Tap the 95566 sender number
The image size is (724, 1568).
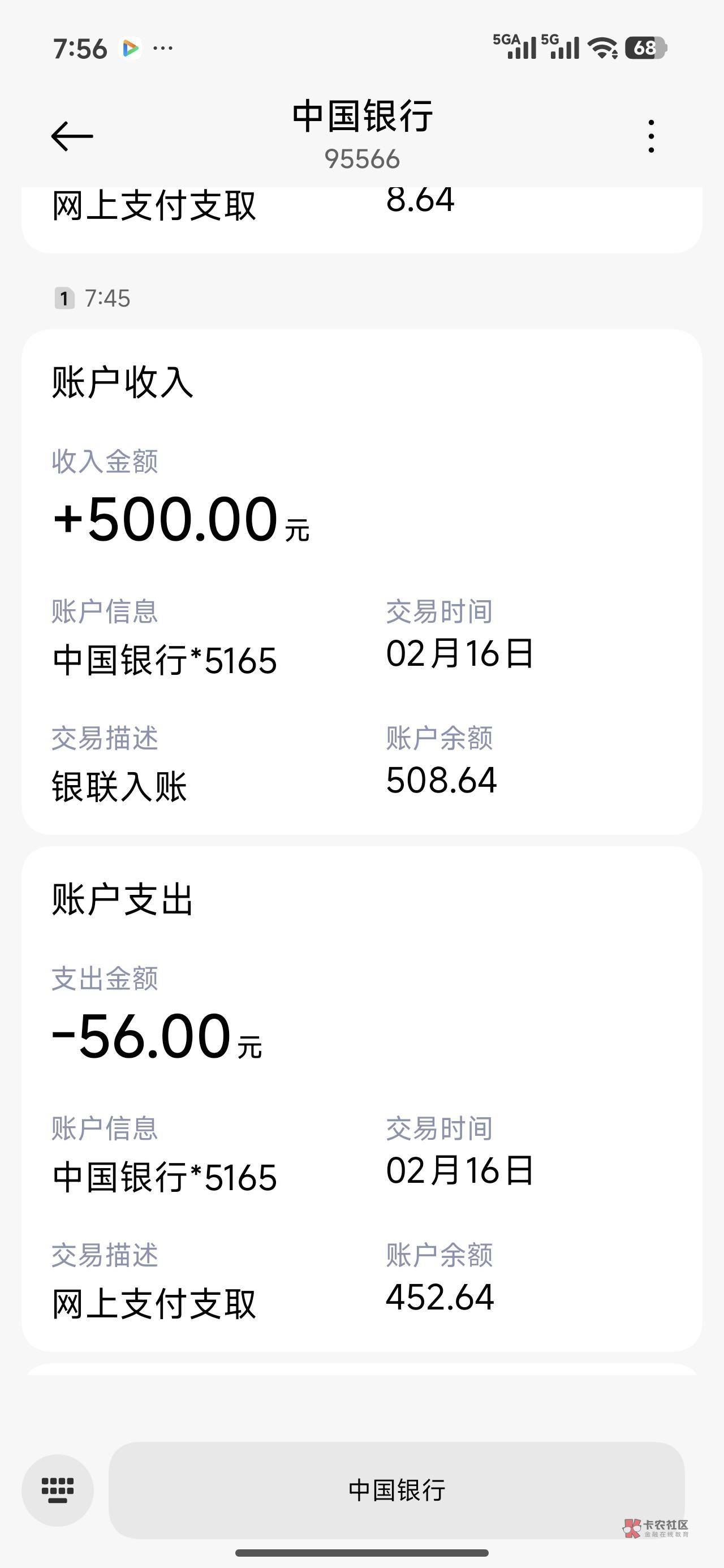coord(363,160)
